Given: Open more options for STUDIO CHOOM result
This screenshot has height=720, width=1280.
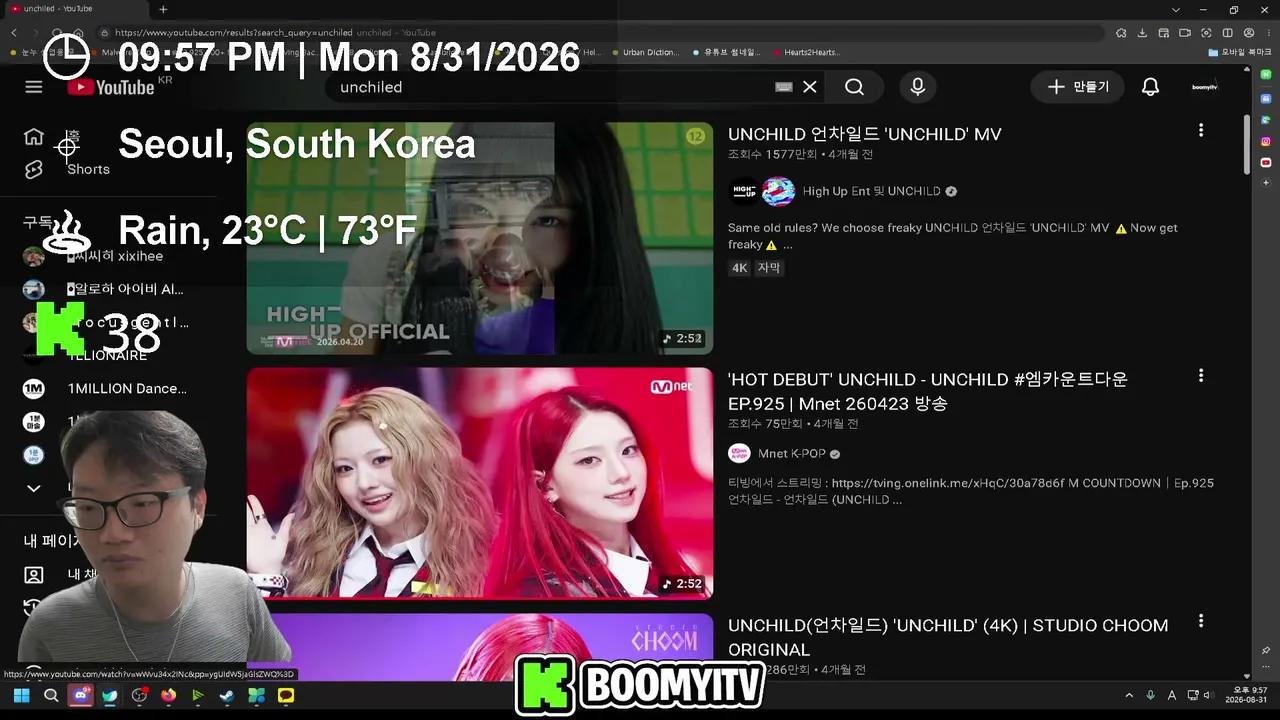Looking at the screenshot, I should (x=1201, y=621).
